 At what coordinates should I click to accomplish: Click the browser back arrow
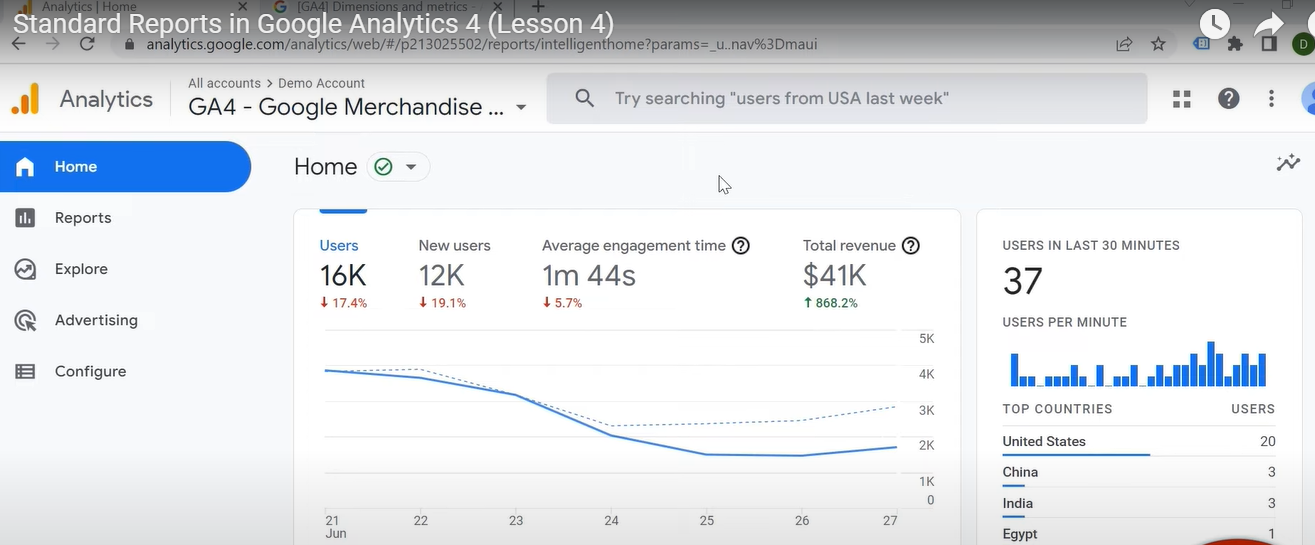pos(18,44)
